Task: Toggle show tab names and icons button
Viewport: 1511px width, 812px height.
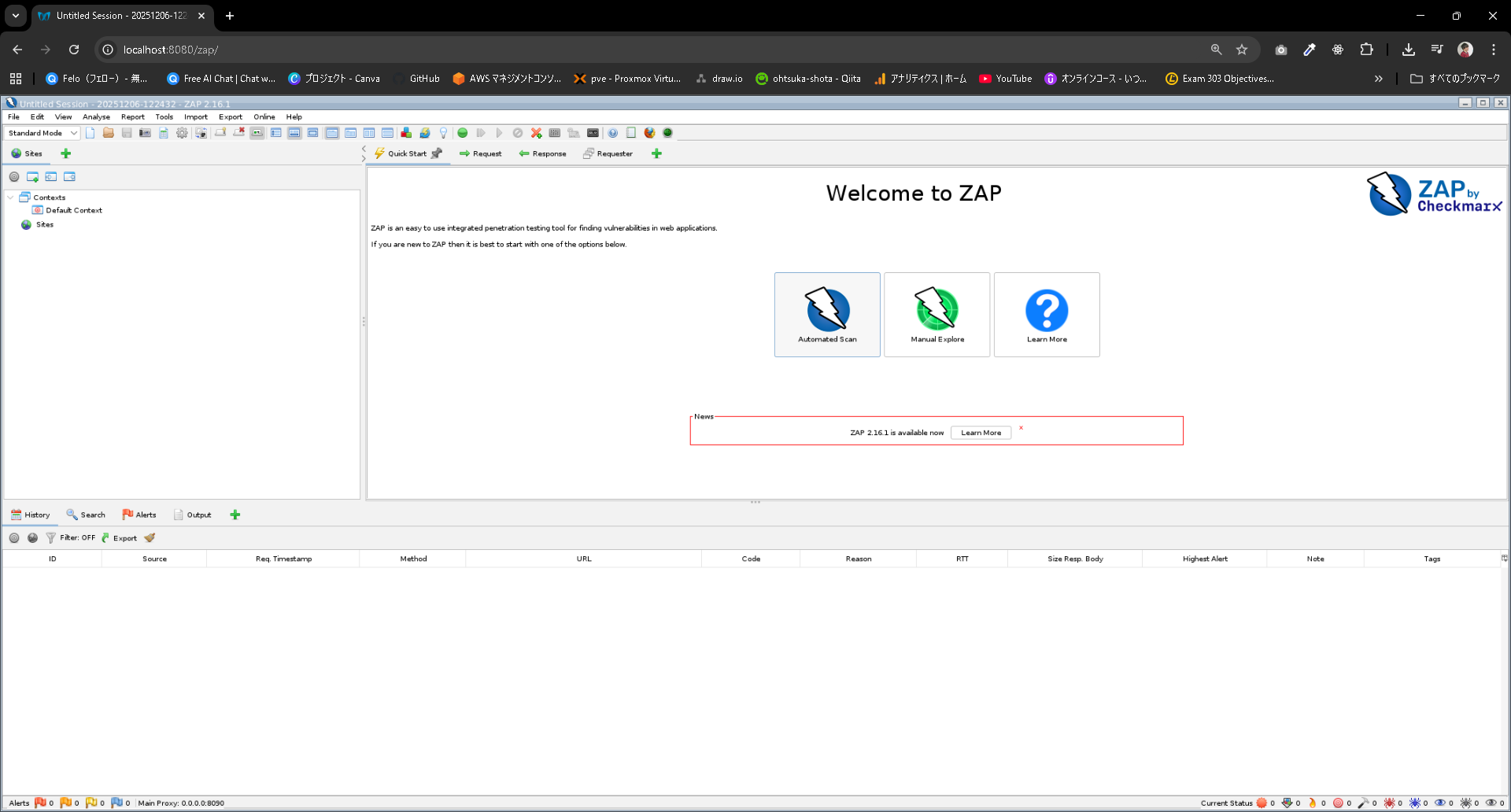Action: pyautogui.click(x=257, y=133)
